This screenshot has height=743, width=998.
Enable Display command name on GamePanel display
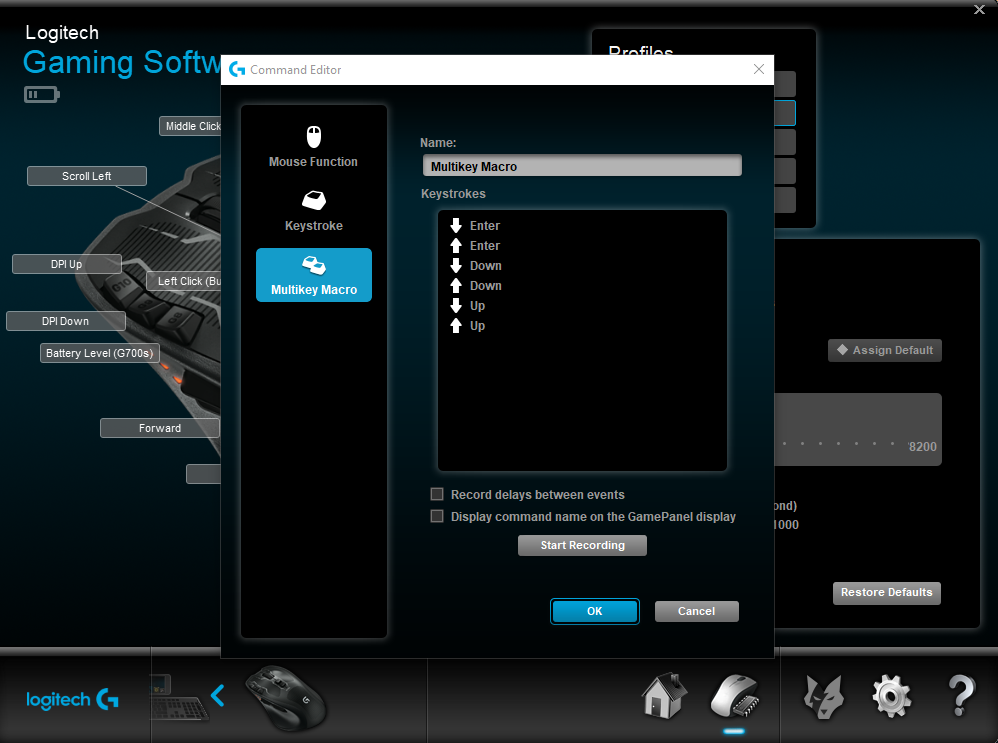pyautogui.click(x=437, y=516)
